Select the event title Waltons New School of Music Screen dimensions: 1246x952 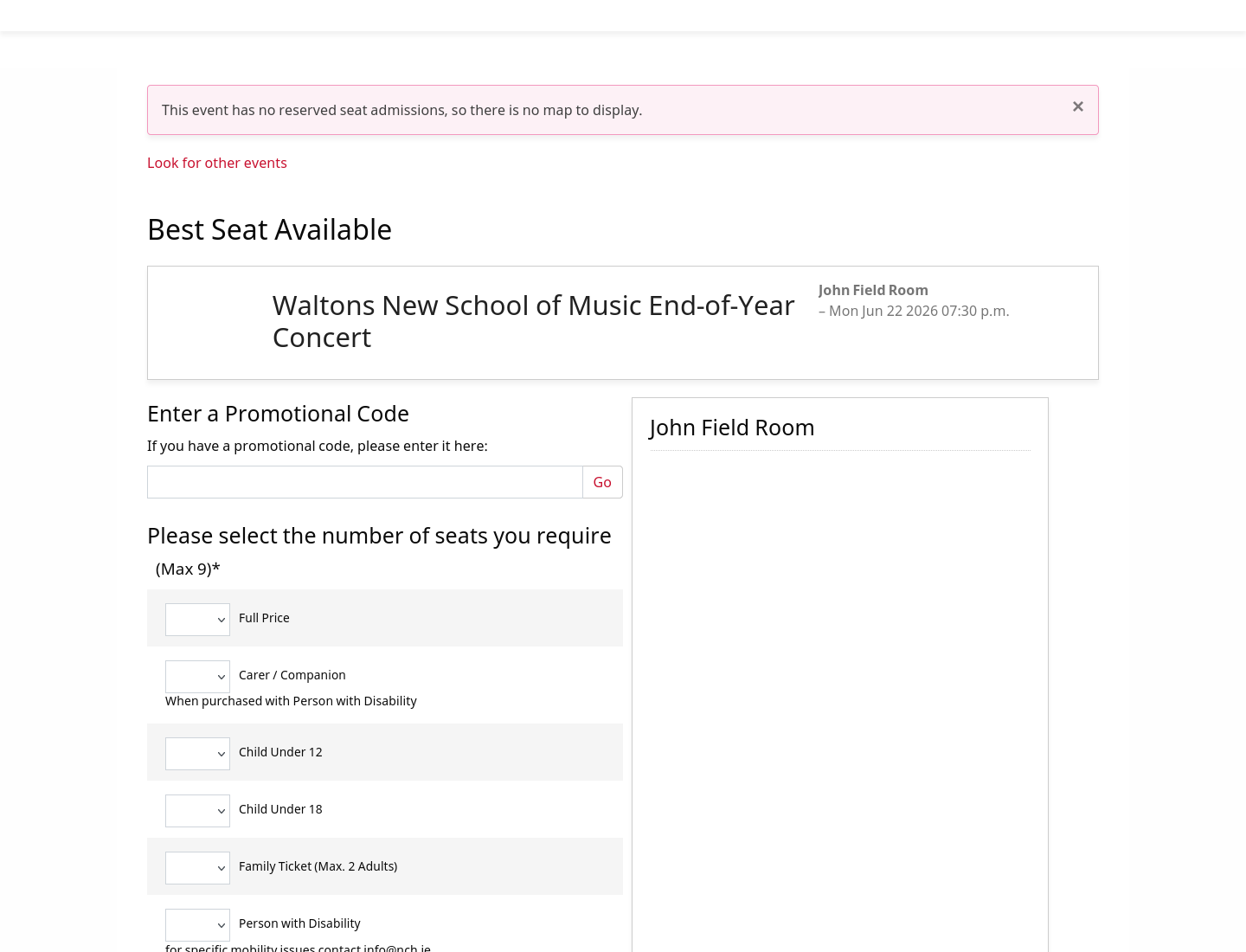pos(533,321)
